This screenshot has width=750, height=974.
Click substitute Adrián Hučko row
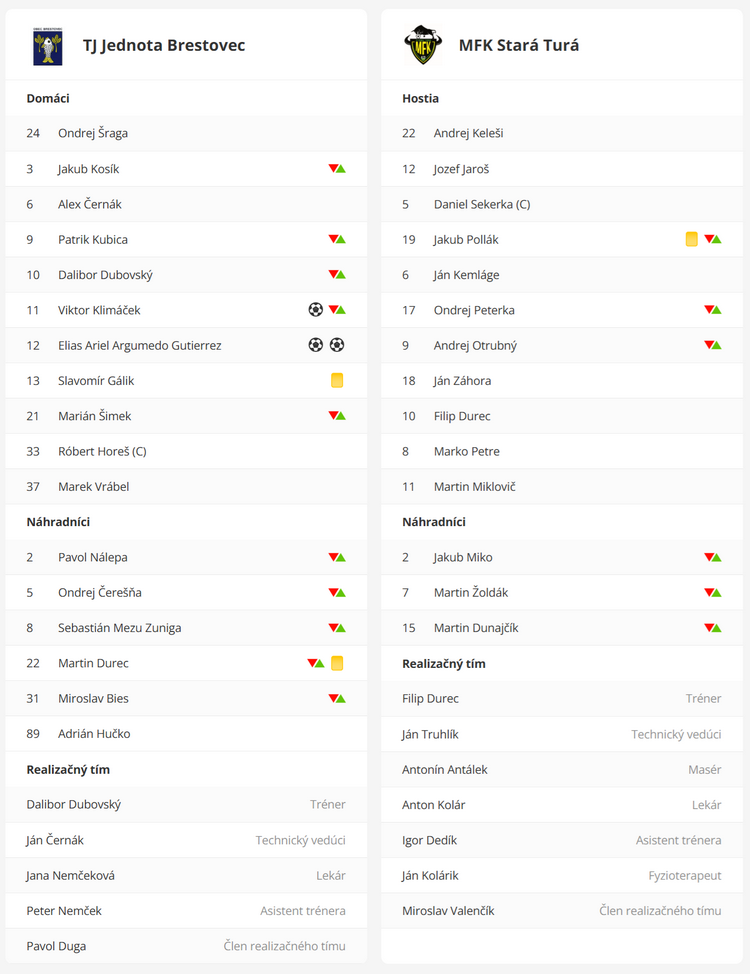pyautogui.click(x=94, y=733)
